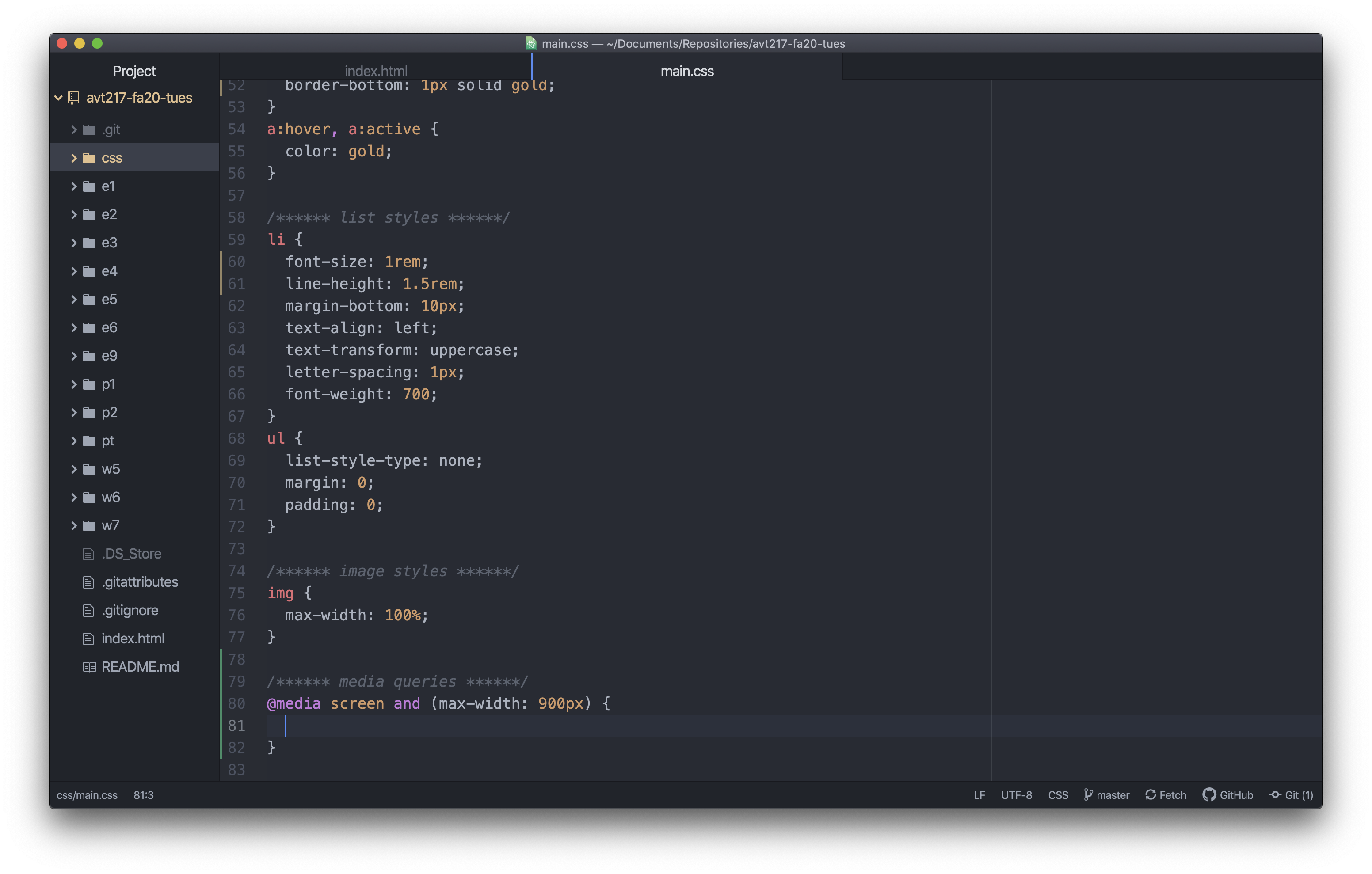
Task: Click 'list-style-type: none;' line
Action: tap(384, 461)
